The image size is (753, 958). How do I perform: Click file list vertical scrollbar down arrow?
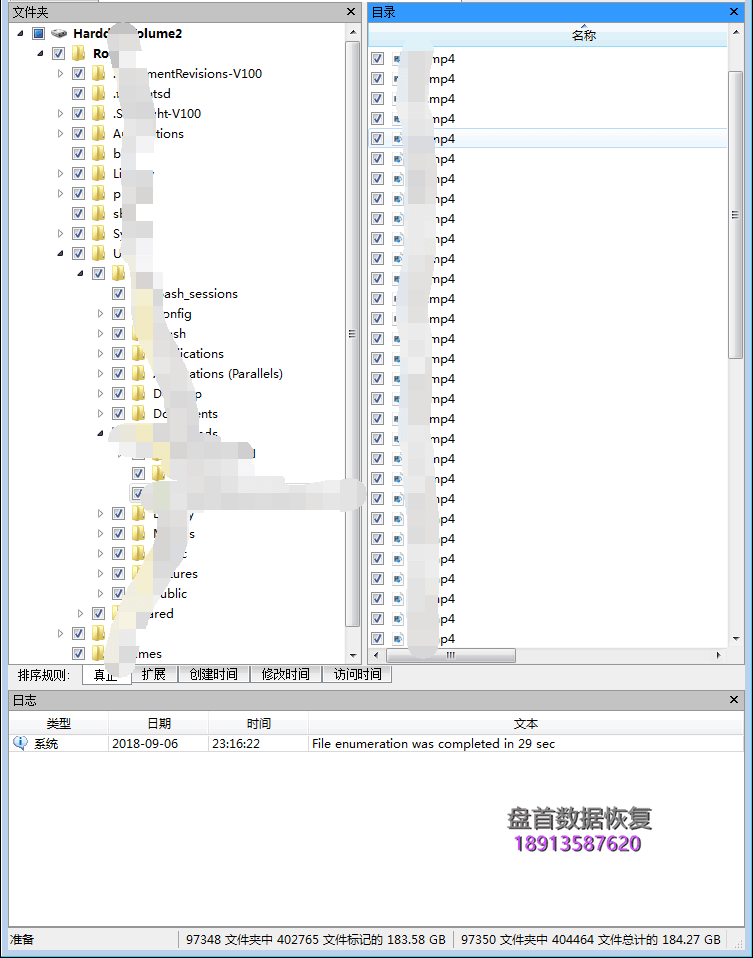click(x=735, y=638)
